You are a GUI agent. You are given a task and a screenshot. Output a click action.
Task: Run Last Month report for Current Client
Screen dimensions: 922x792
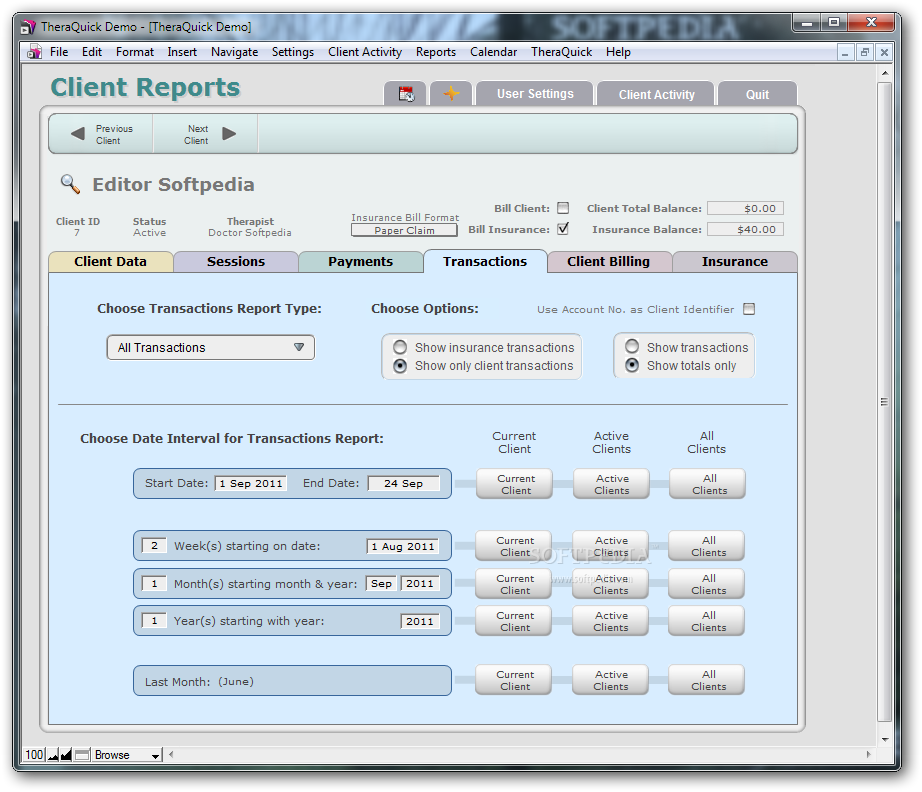(514, 680)
